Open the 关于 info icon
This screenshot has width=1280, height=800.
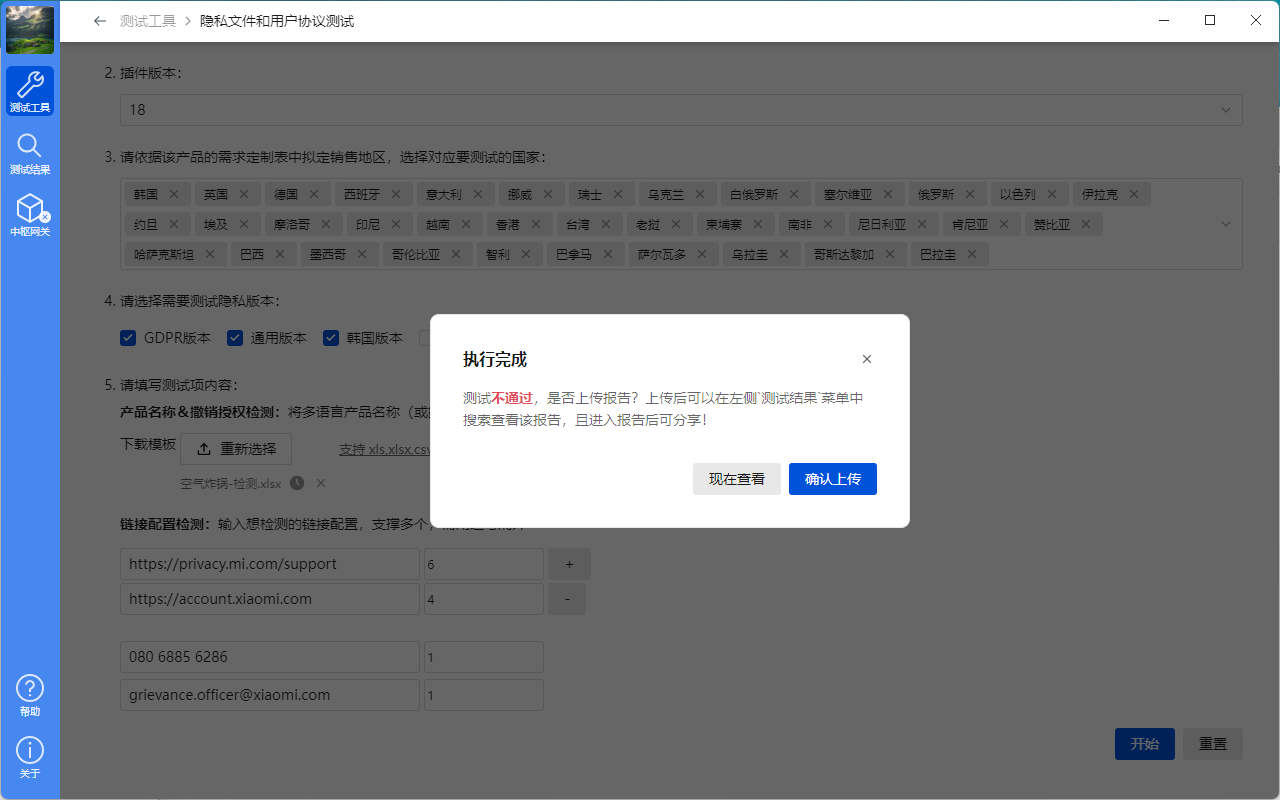[30, 757]
